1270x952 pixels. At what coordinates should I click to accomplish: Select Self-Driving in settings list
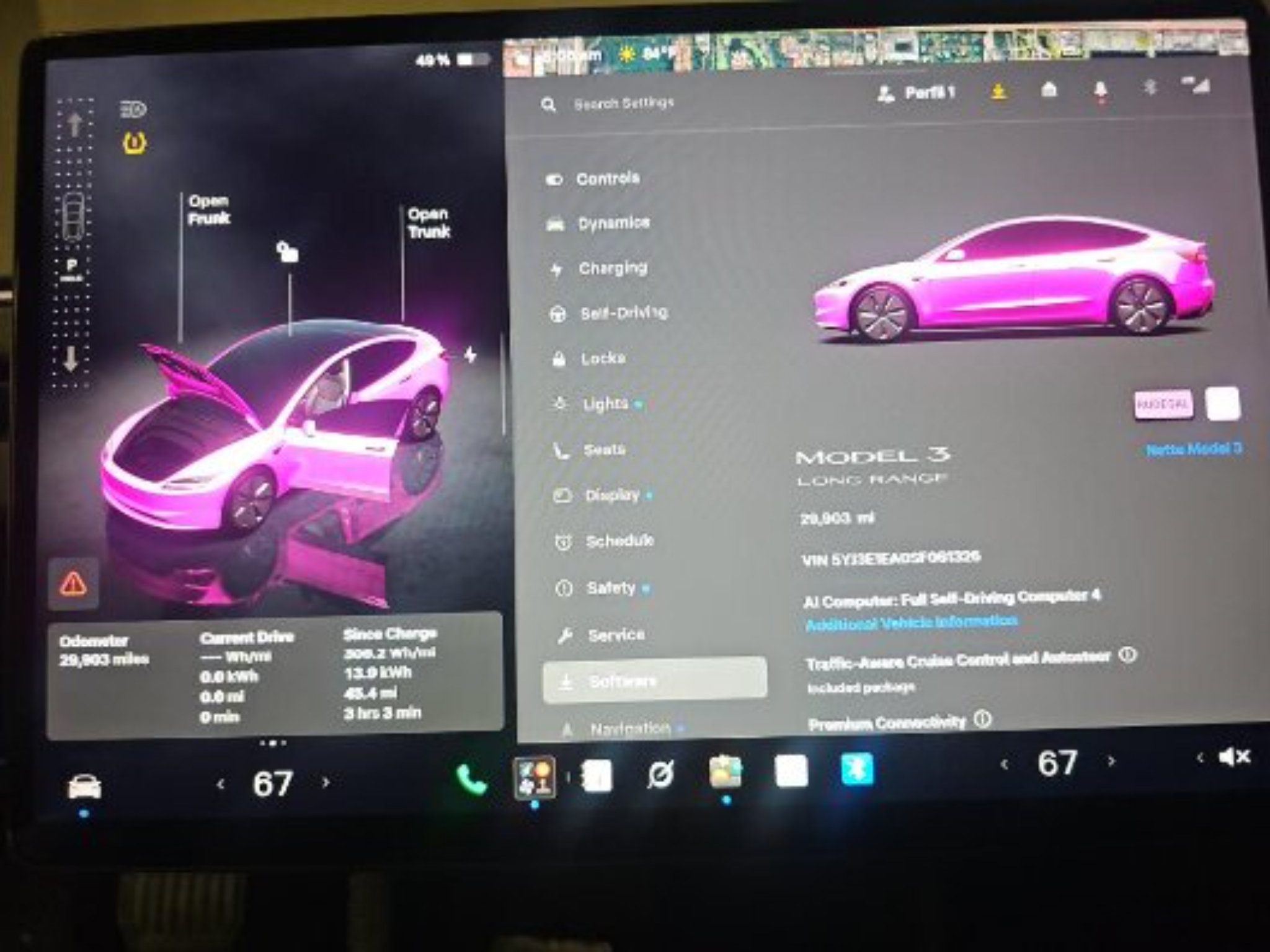608,313
